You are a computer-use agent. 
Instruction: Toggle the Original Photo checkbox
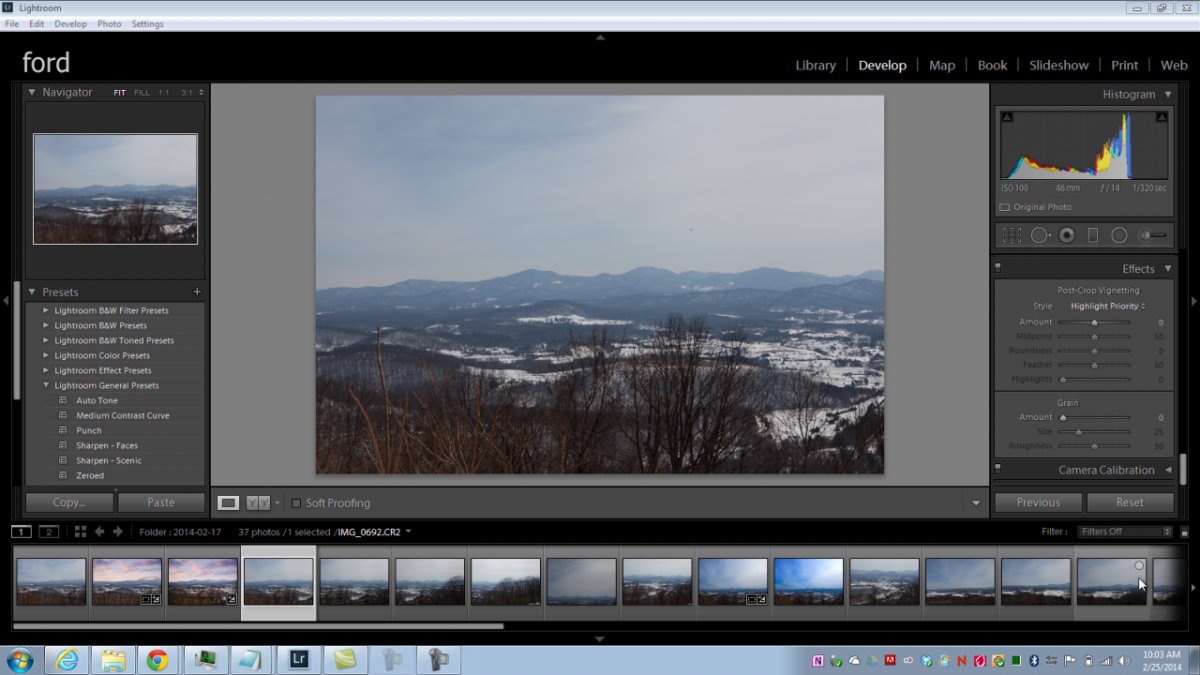point(1005,207)
